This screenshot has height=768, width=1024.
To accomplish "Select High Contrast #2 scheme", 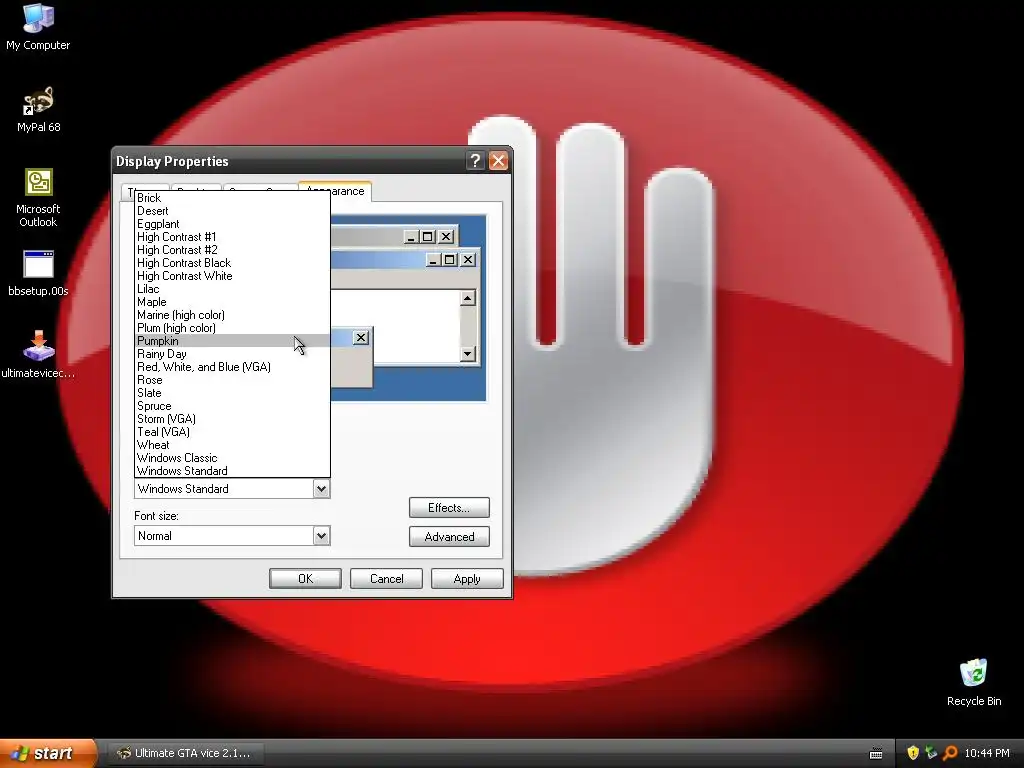I will coord(232,250).
